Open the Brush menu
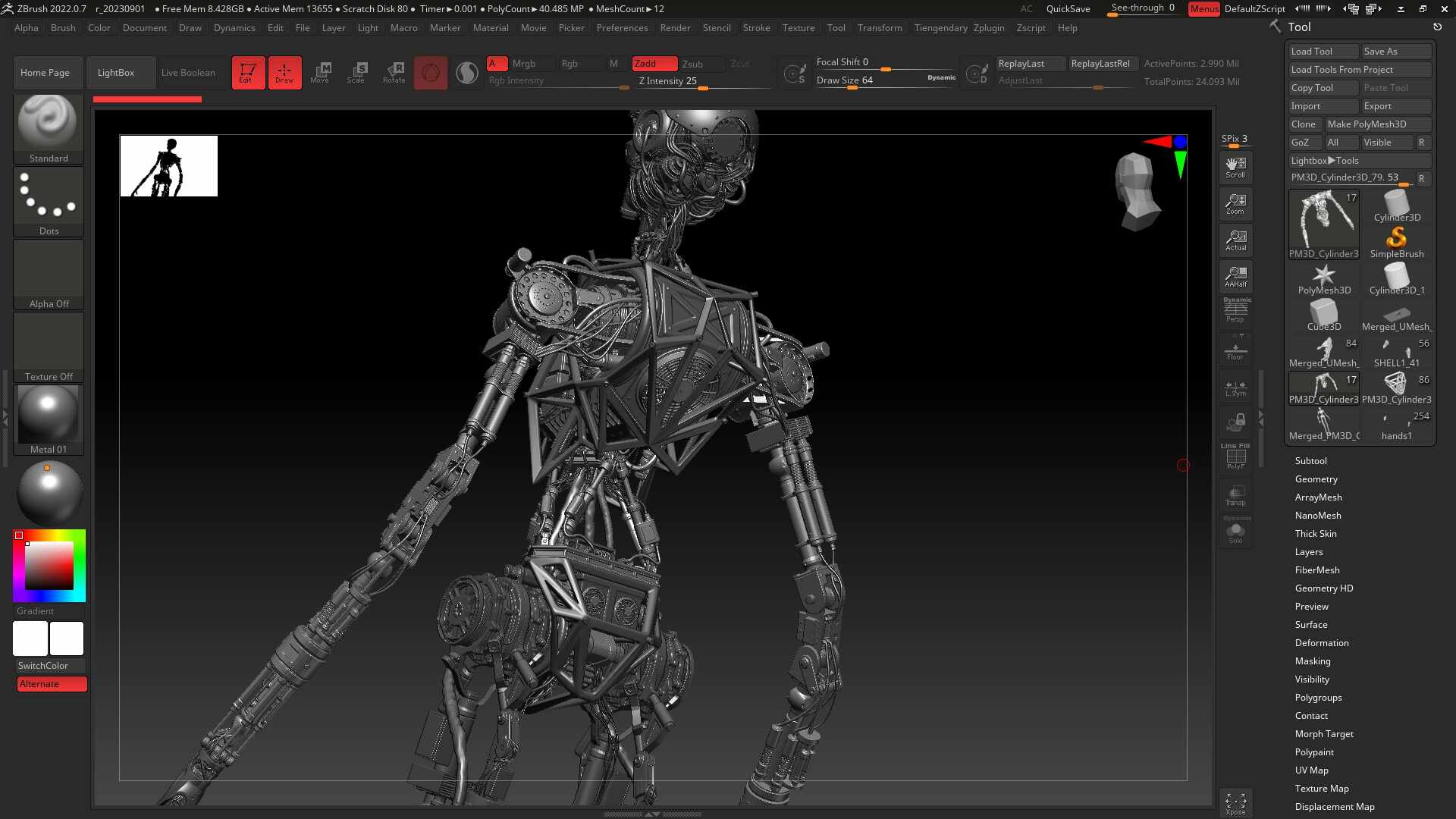This screenshot has width=1456, height=819. [63, 28]
